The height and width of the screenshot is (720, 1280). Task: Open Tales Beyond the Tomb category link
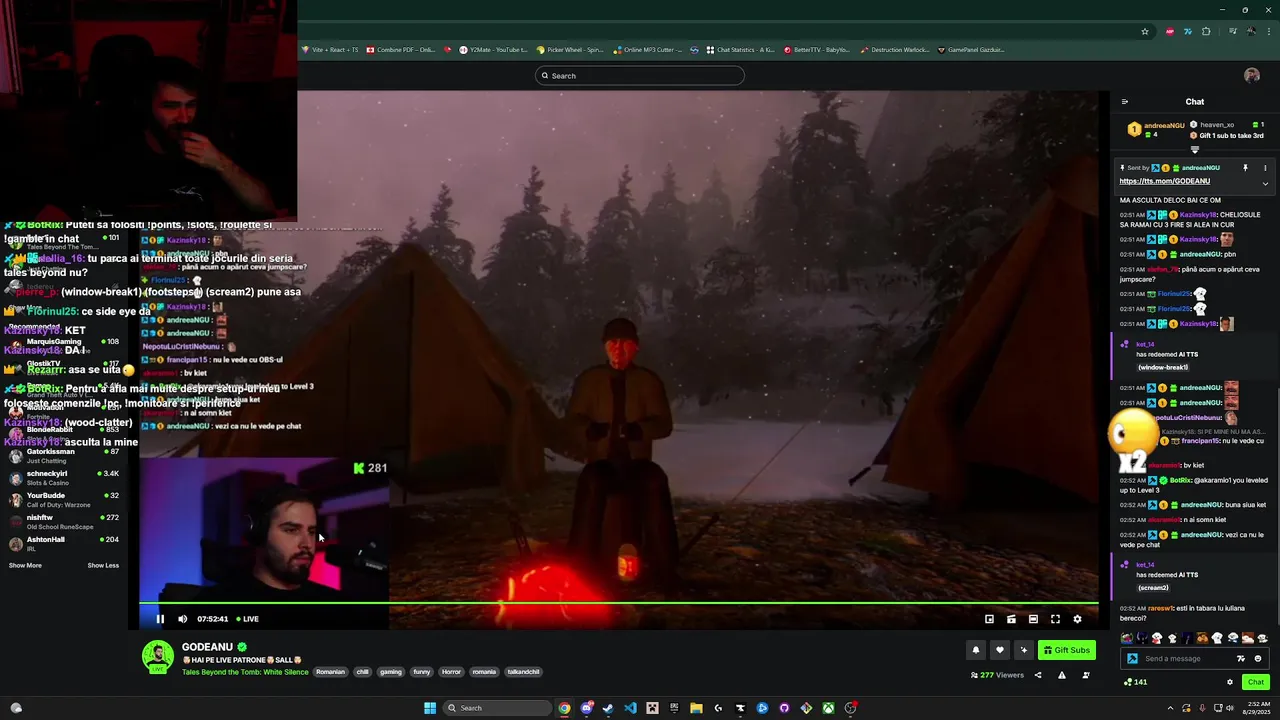(245, 672)
